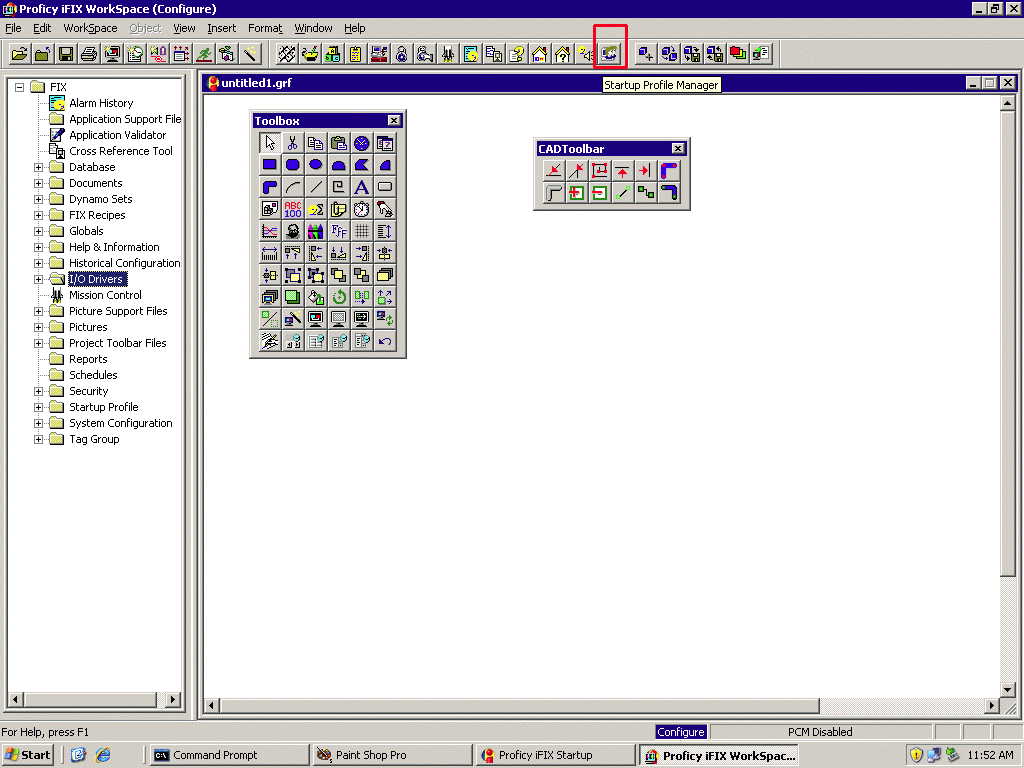
Task: Click the red arrow-to-vertical-line icon in CADToolbar
Action: 645,170
